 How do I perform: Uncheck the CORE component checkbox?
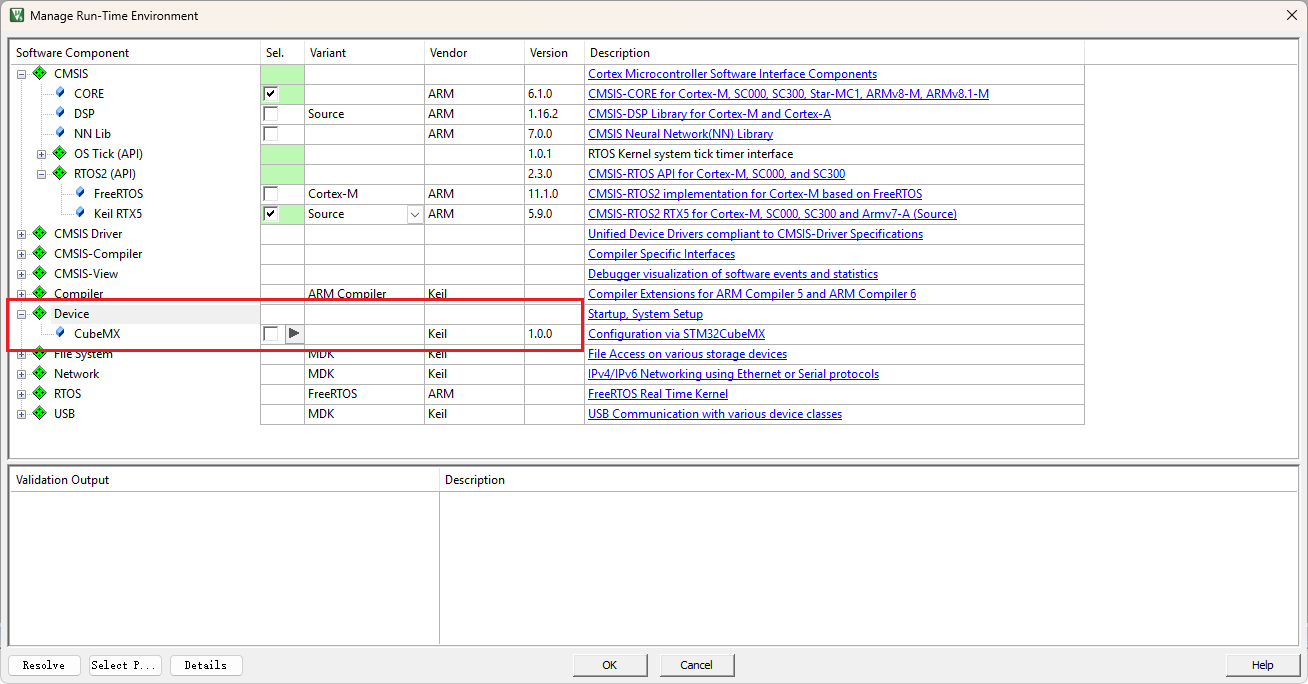[270, 93]
